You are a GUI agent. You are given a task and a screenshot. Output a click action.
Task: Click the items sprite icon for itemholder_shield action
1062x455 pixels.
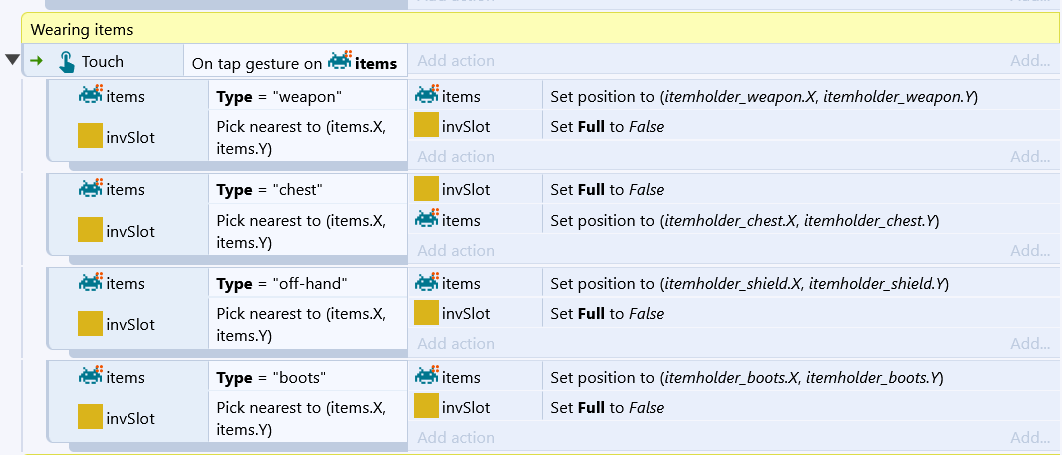pyautogui.click(x=427, y=282)
